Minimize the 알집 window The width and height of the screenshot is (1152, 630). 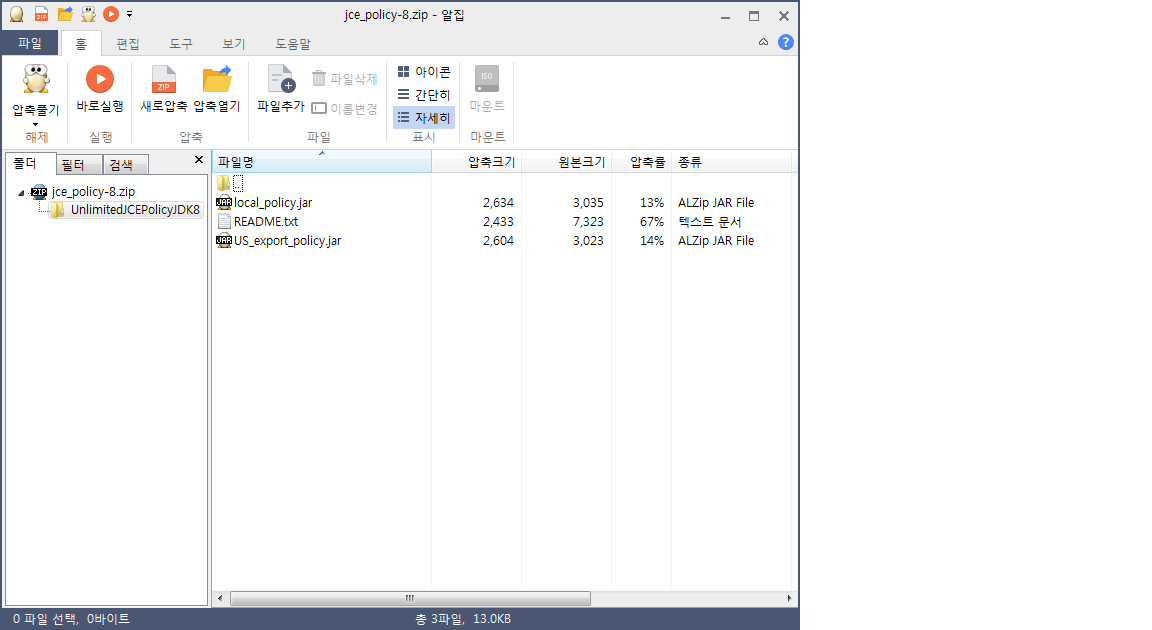pyautogui.click(x=725, y=16)
